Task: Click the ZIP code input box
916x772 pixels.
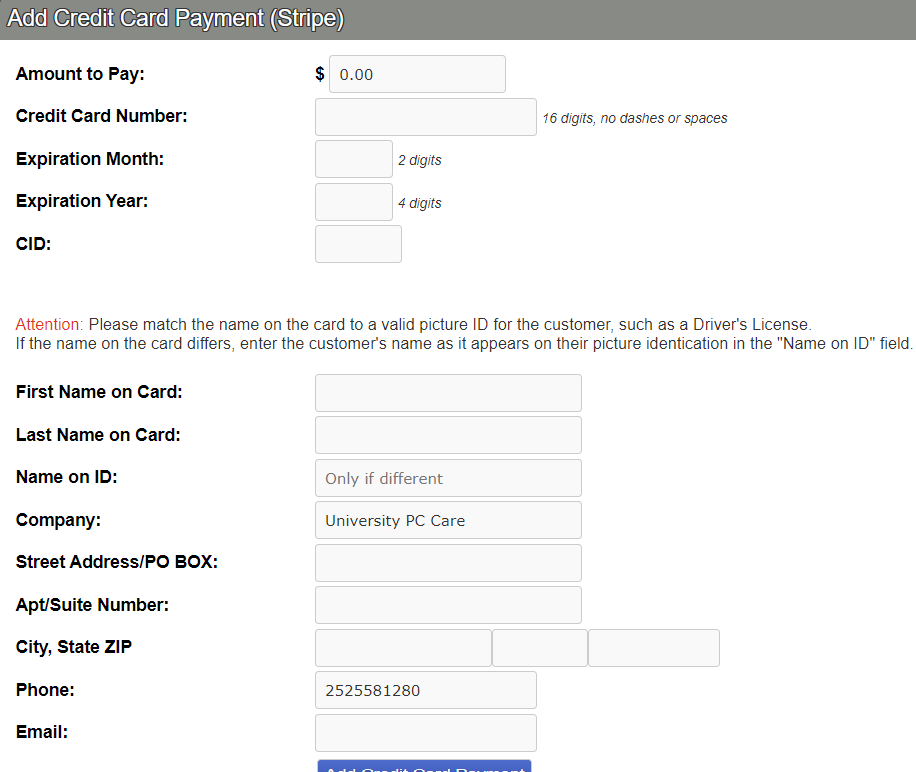Action: coord(653,648)
